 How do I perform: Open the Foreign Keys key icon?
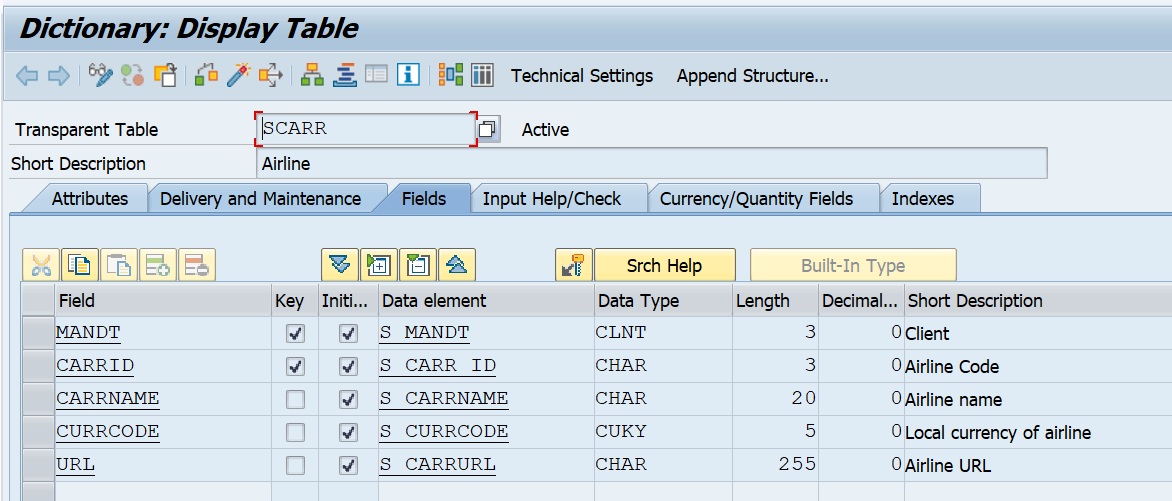[574, 265]
